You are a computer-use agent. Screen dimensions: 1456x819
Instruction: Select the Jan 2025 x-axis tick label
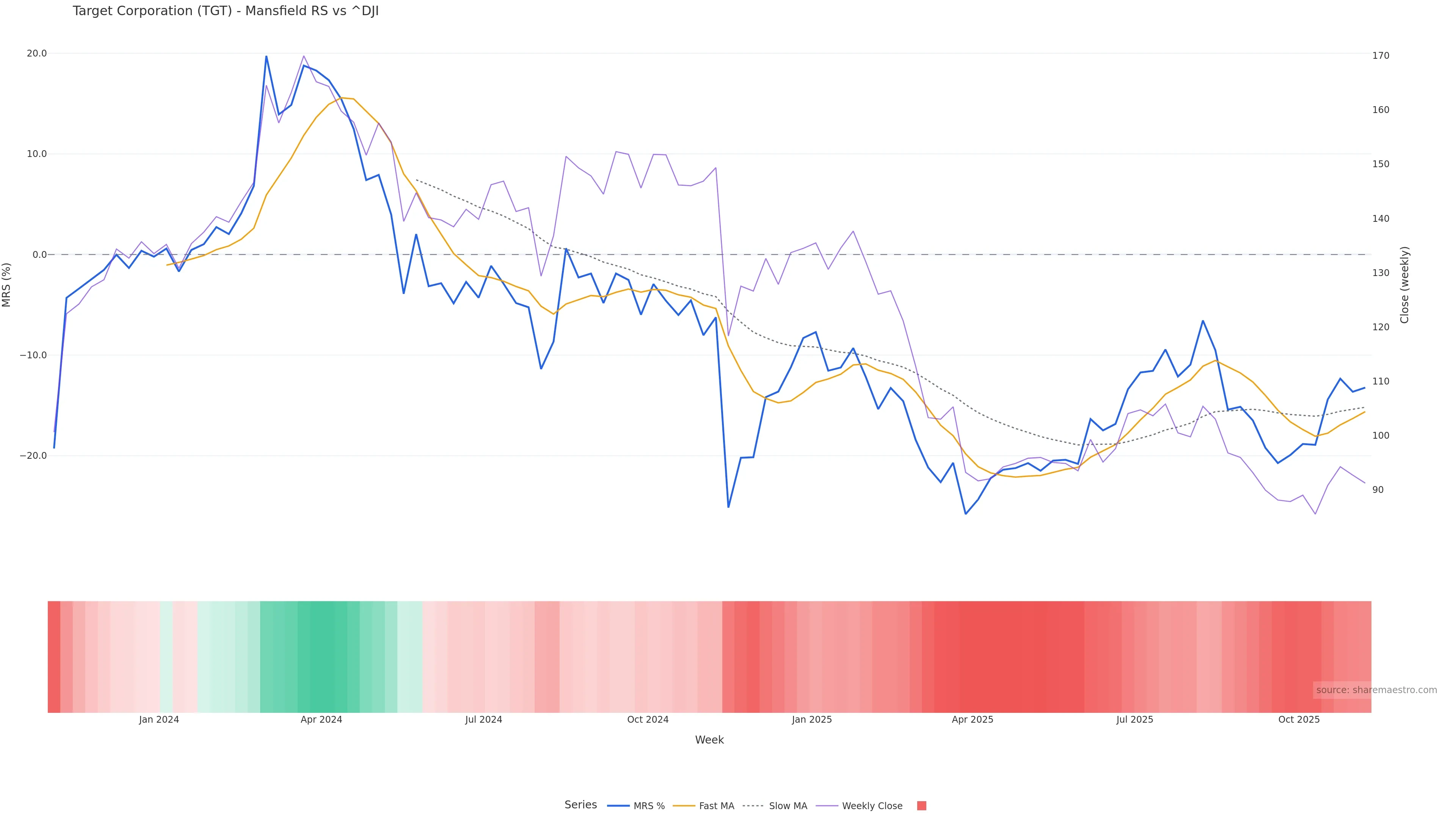(812, 720)
